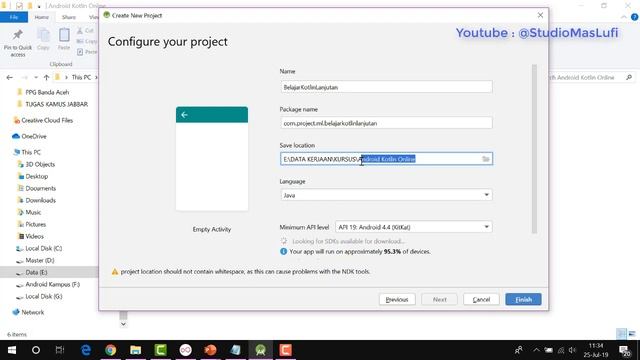Open Desktop in Explorer tree
The height and width of the screenshot is (360, 640).
(36, 176)
